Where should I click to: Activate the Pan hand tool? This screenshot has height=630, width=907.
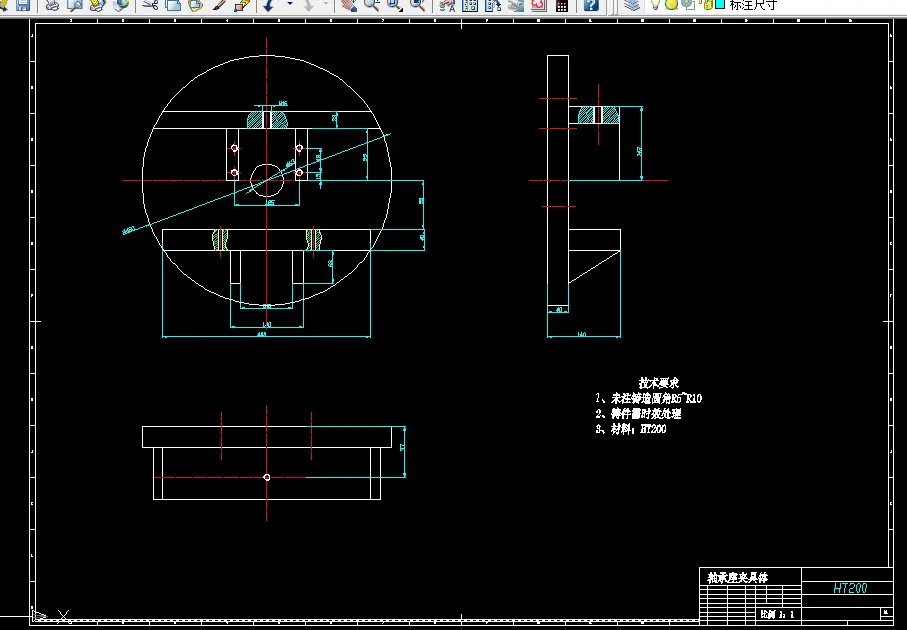348,5
